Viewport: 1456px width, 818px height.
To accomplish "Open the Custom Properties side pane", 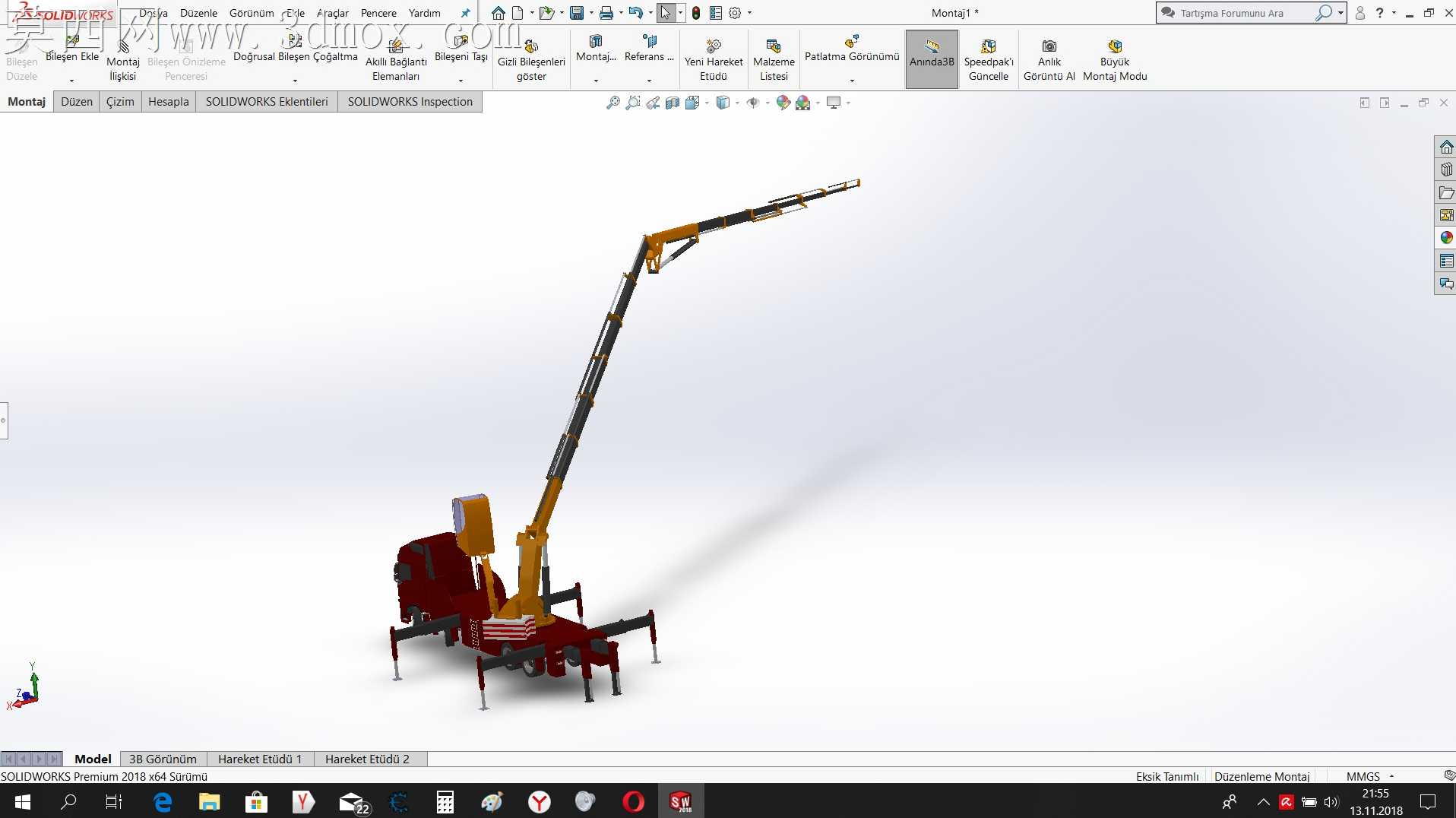I will click(x=1446, y=261).
